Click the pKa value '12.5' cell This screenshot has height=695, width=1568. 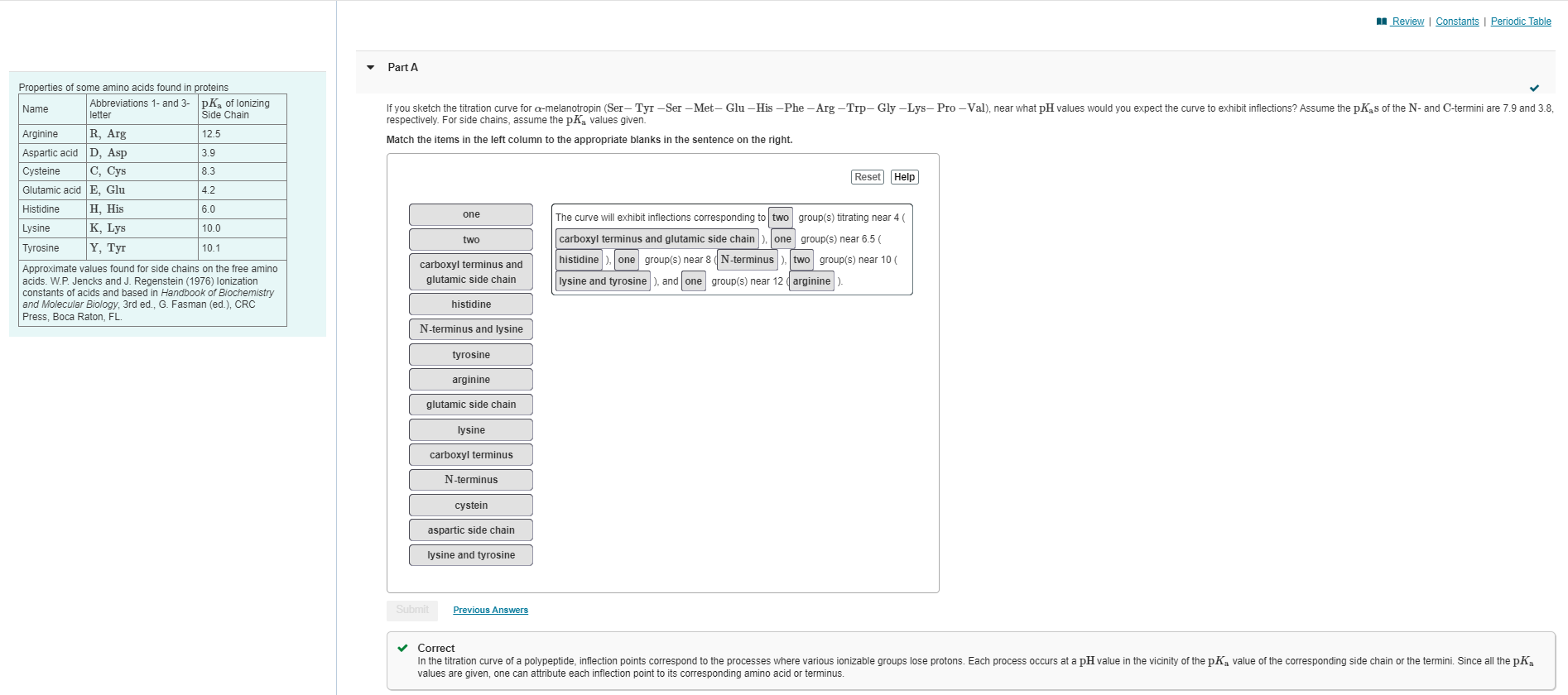click(243, 134)
